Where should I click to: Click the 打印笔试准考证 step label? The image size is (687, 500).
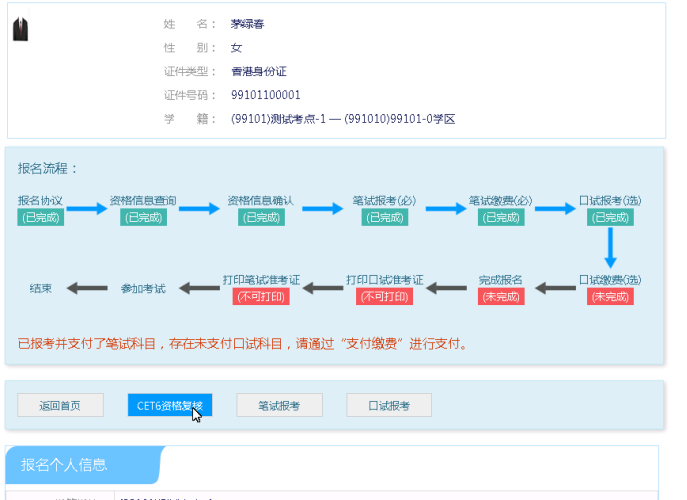point(260,280)
